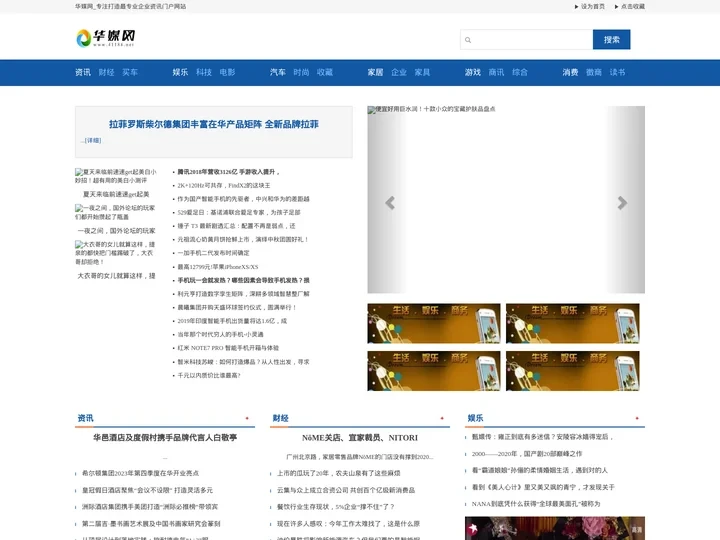This screenshot has width=720, height=540.
Task: Open article 锤子T3最新剧透汇总
Action: point(236,226)
